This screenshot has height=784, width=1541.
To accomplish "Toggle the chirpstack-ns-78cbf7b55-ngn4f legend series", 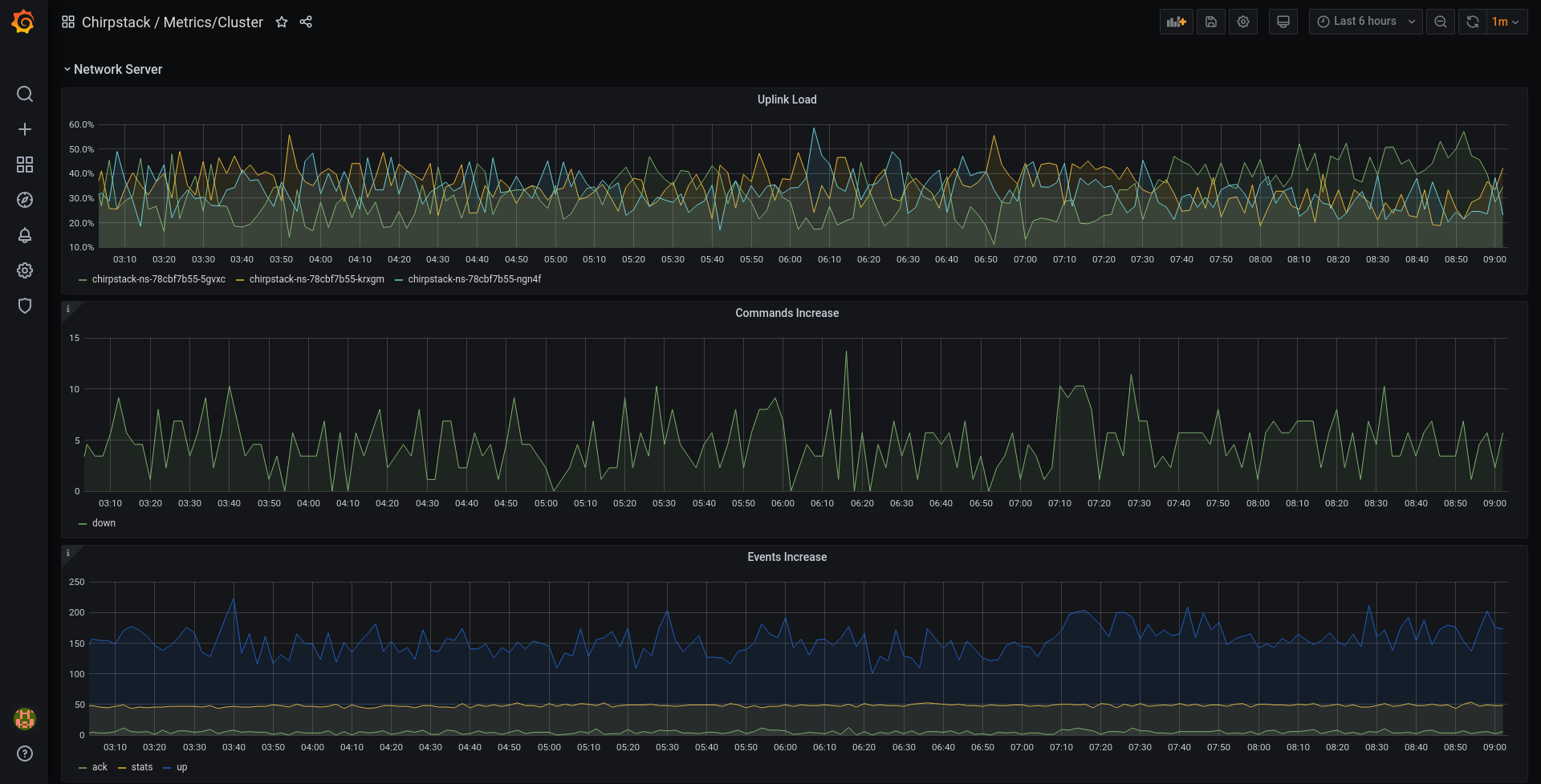I will click(x=475, y=279).
